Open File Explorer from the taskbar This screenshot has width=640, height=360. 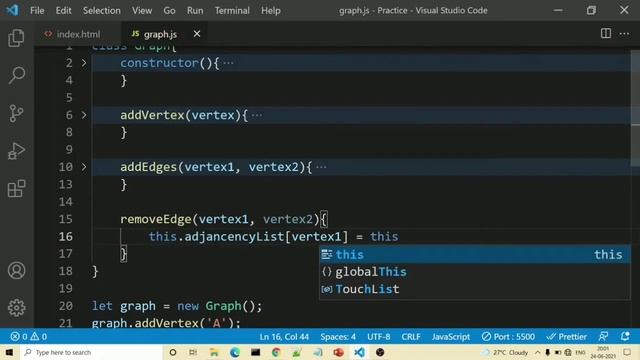click(214, 352)
